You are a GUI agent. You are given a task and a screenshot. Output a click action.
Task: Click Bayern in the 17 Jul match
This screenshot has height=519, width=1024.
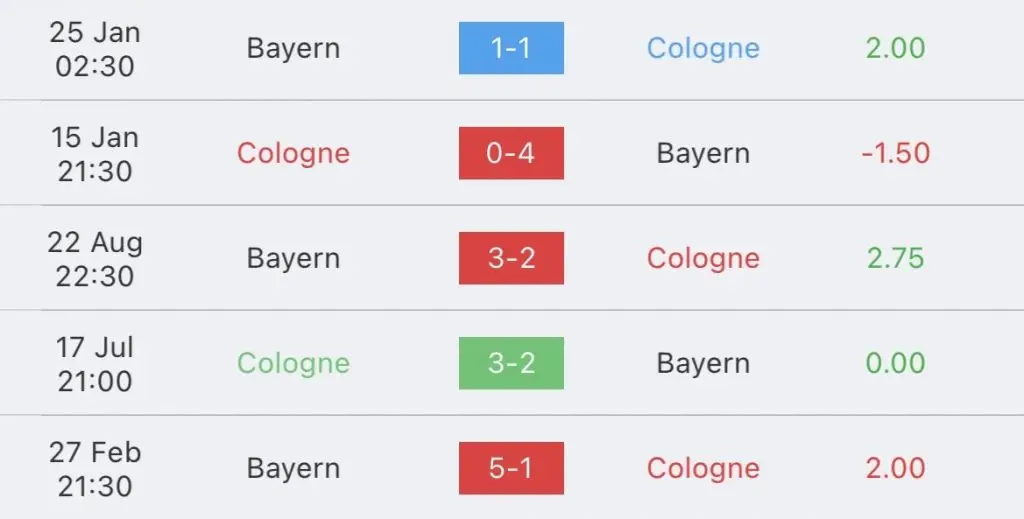point(703,364)
